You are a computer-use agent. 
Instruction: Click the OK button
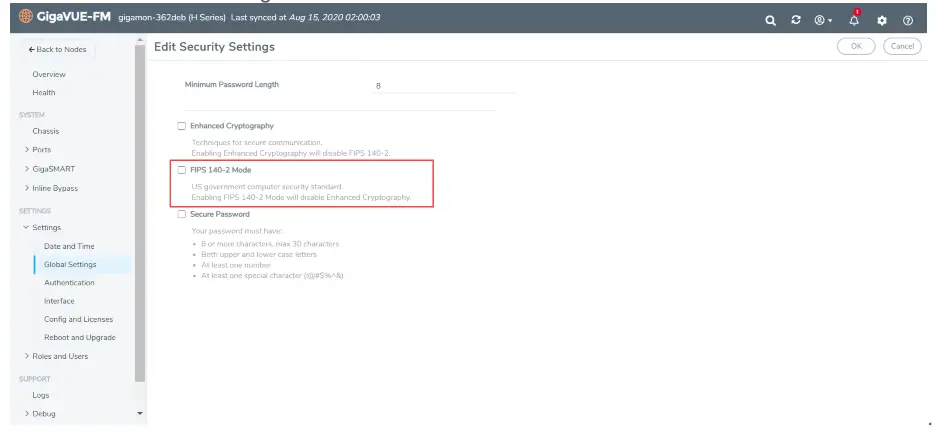pos(856,46)
